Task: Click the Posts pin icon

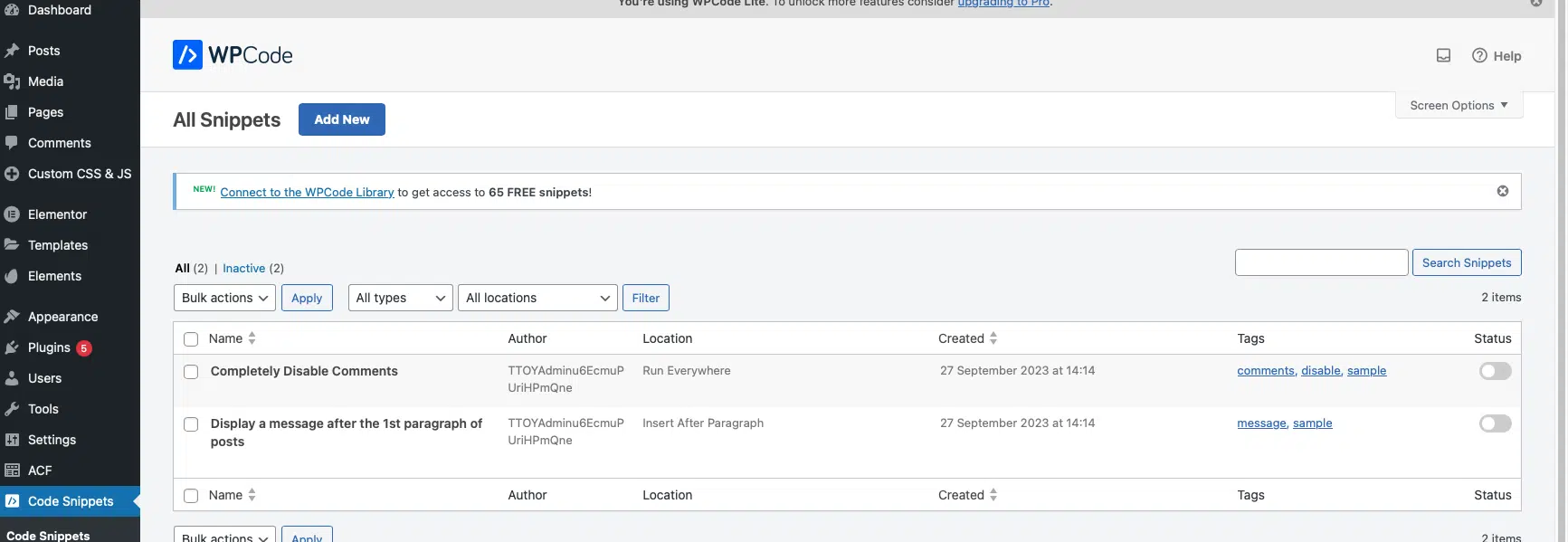Action: [12, 51]
